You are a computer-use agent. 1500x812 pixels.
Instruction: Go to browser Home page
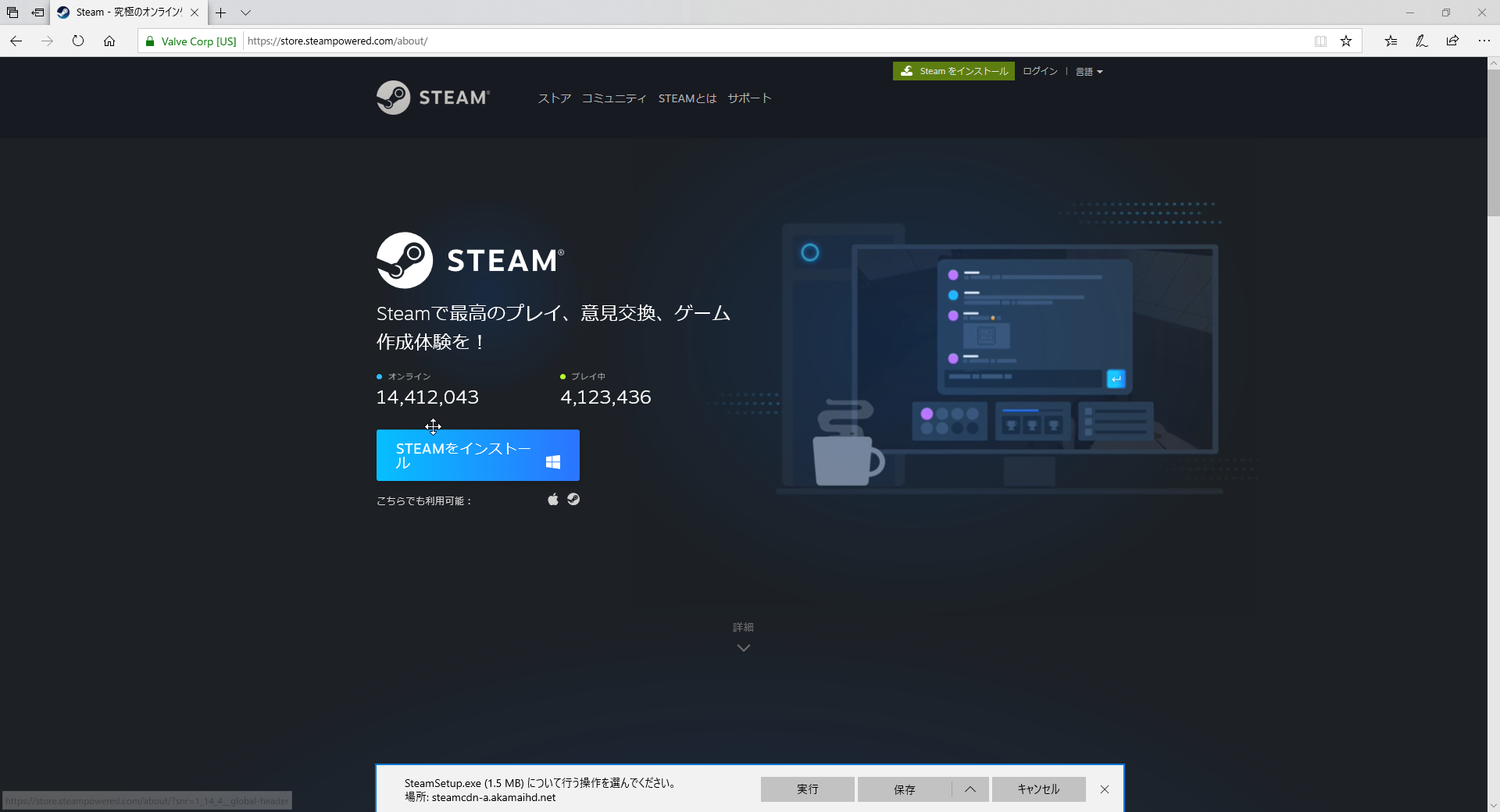click(109, 41)
